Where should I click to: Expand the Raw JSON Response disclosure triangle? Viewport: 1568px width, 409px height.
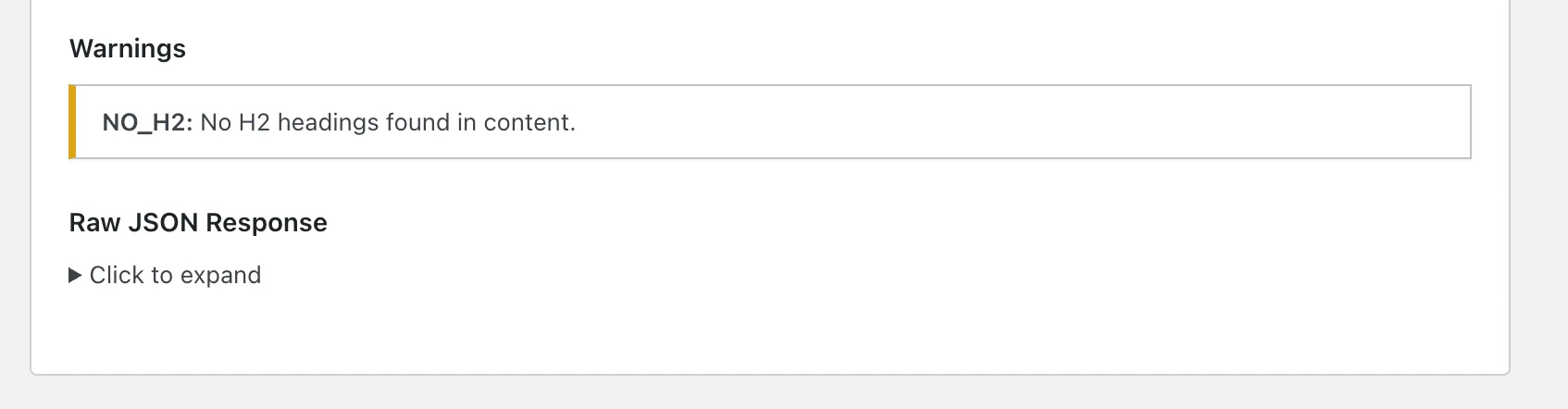tap(76, 276)
